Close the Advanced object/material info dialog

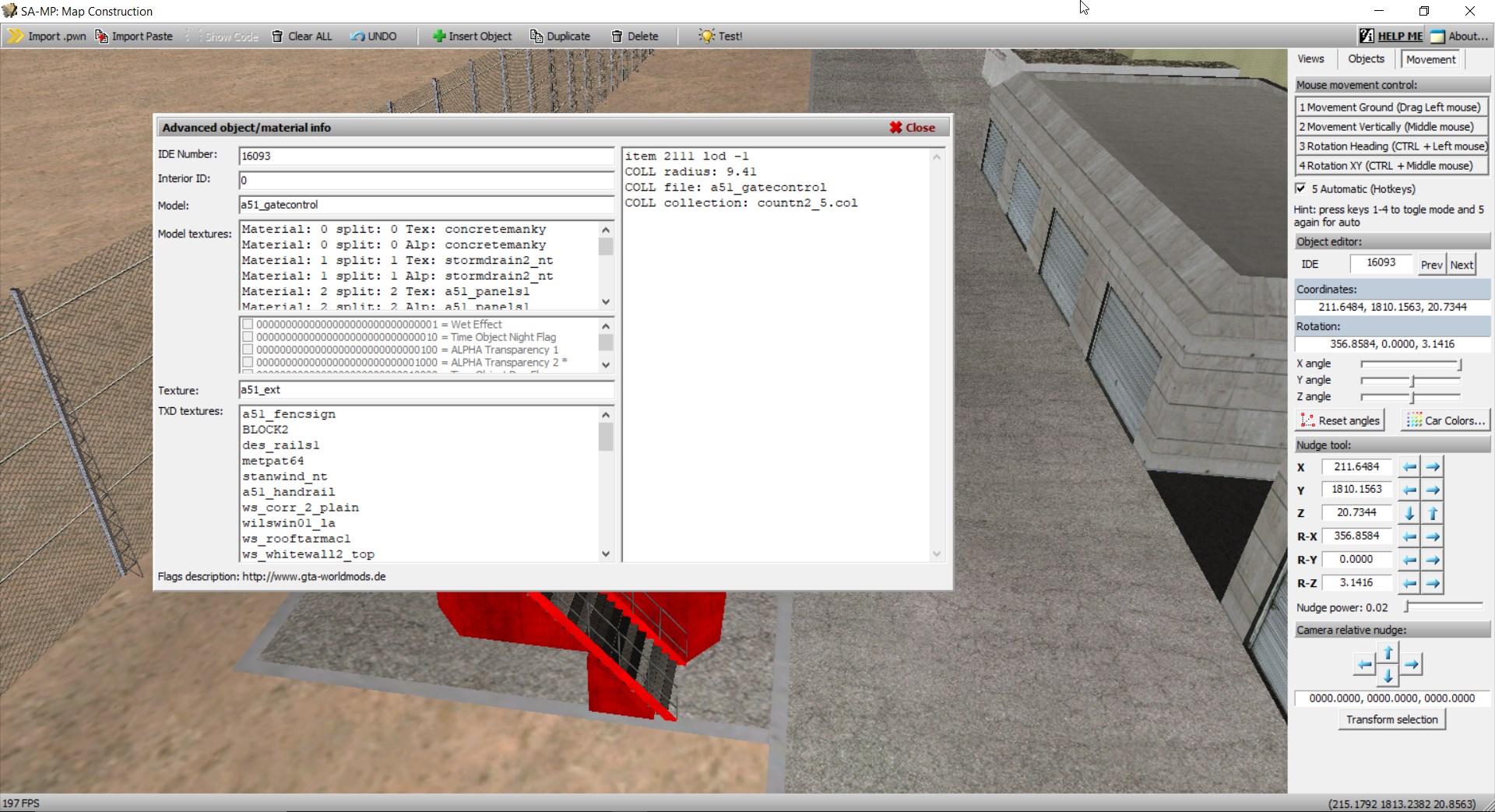(x=912, y=128)
